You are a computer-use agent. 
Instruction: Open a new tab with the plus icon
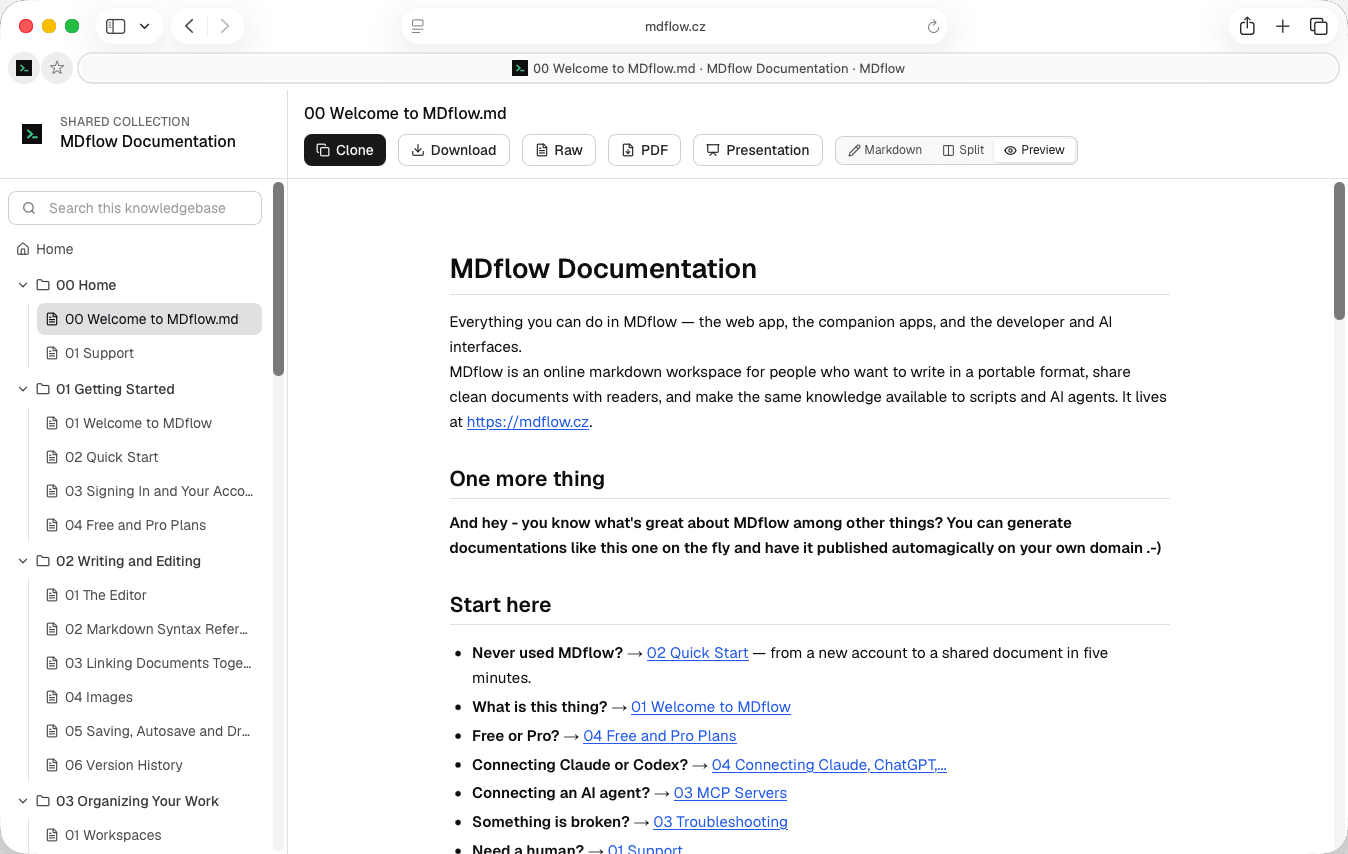point(1283,27)
